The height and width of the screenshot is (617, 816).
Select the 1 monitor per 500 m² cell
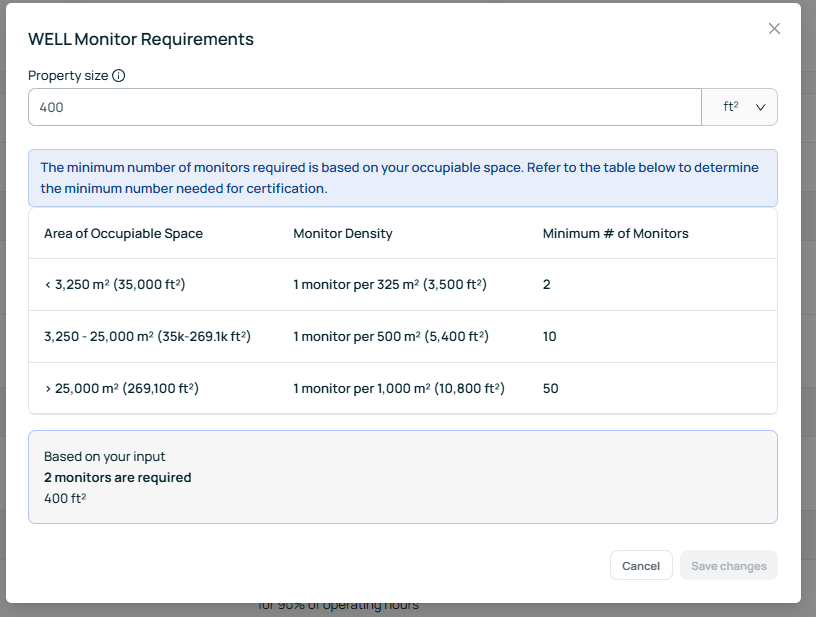click(390, 337)
